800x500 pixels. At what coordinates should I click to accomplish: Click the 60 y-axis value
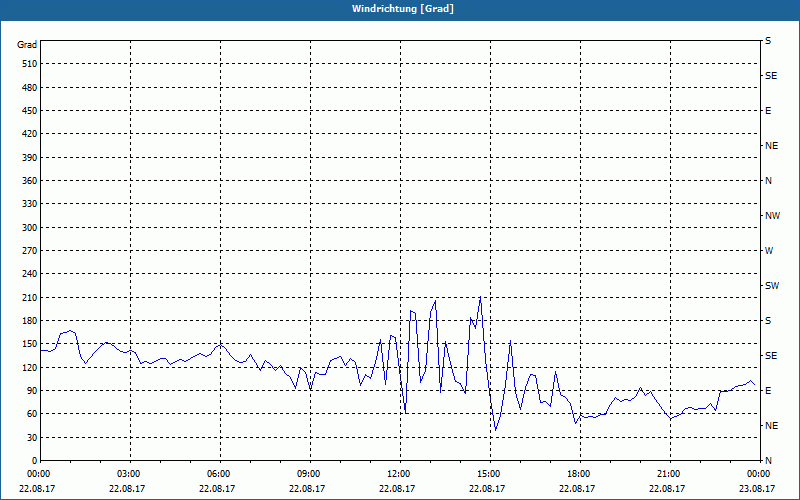point(32,414)
